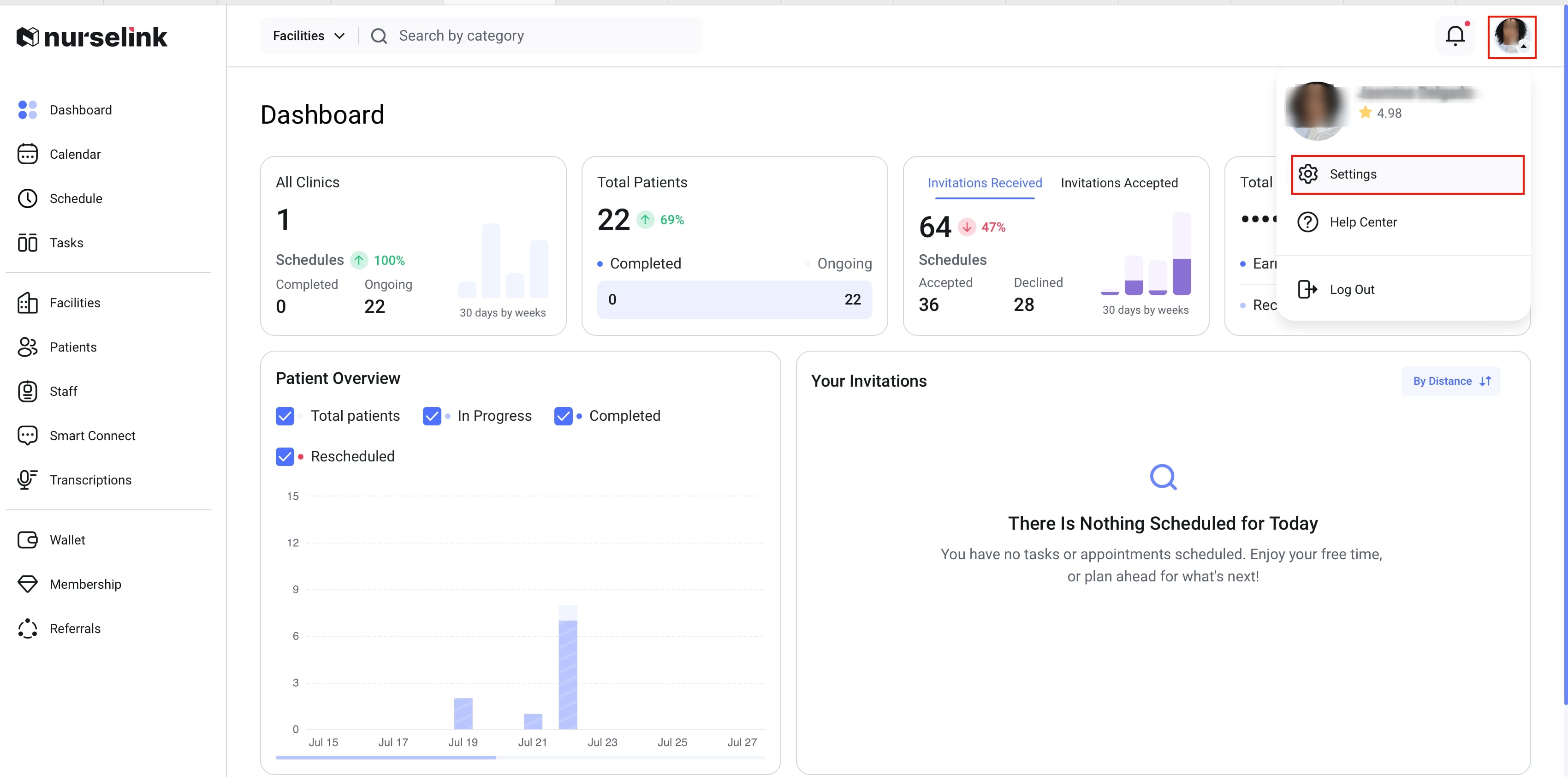Click the Patient Overview chart scrollbar
The image size is (1568, 777).
tap(386, 758)
